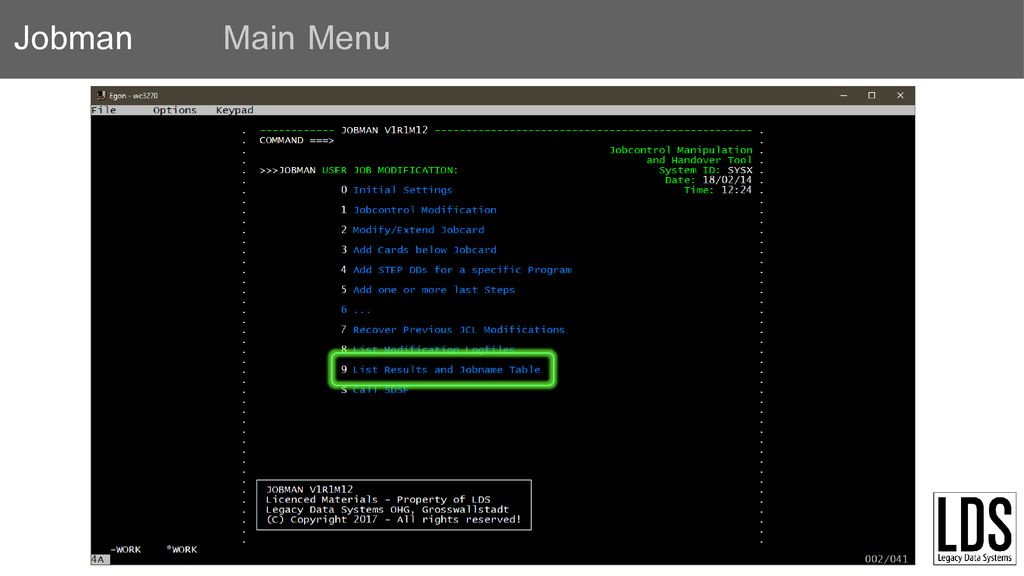Viewport: 1024px width, 576px height.
Task: Maximize the Egon wc3270 window
Action: pos(871,95)
